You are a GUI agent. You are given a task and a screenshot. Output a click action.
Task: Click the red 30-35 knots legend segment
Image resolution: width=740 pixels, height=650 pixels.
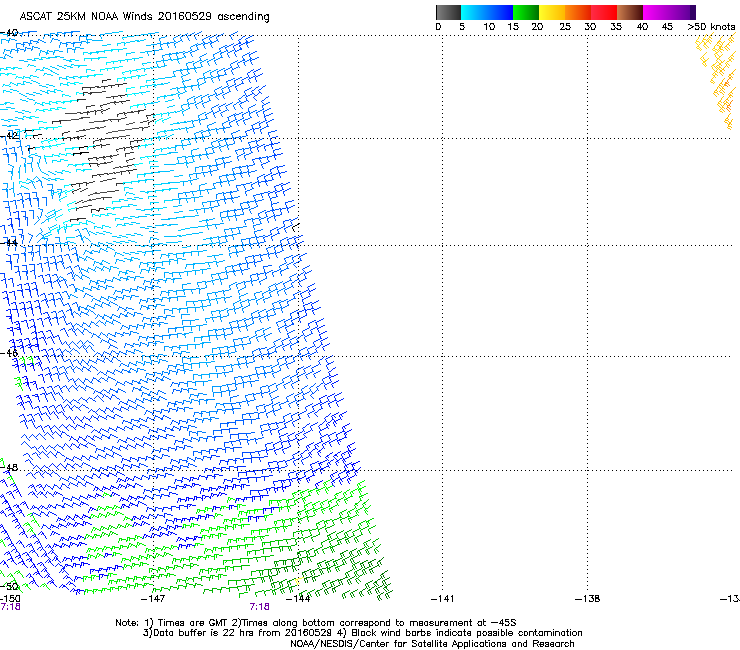(604, 12)
